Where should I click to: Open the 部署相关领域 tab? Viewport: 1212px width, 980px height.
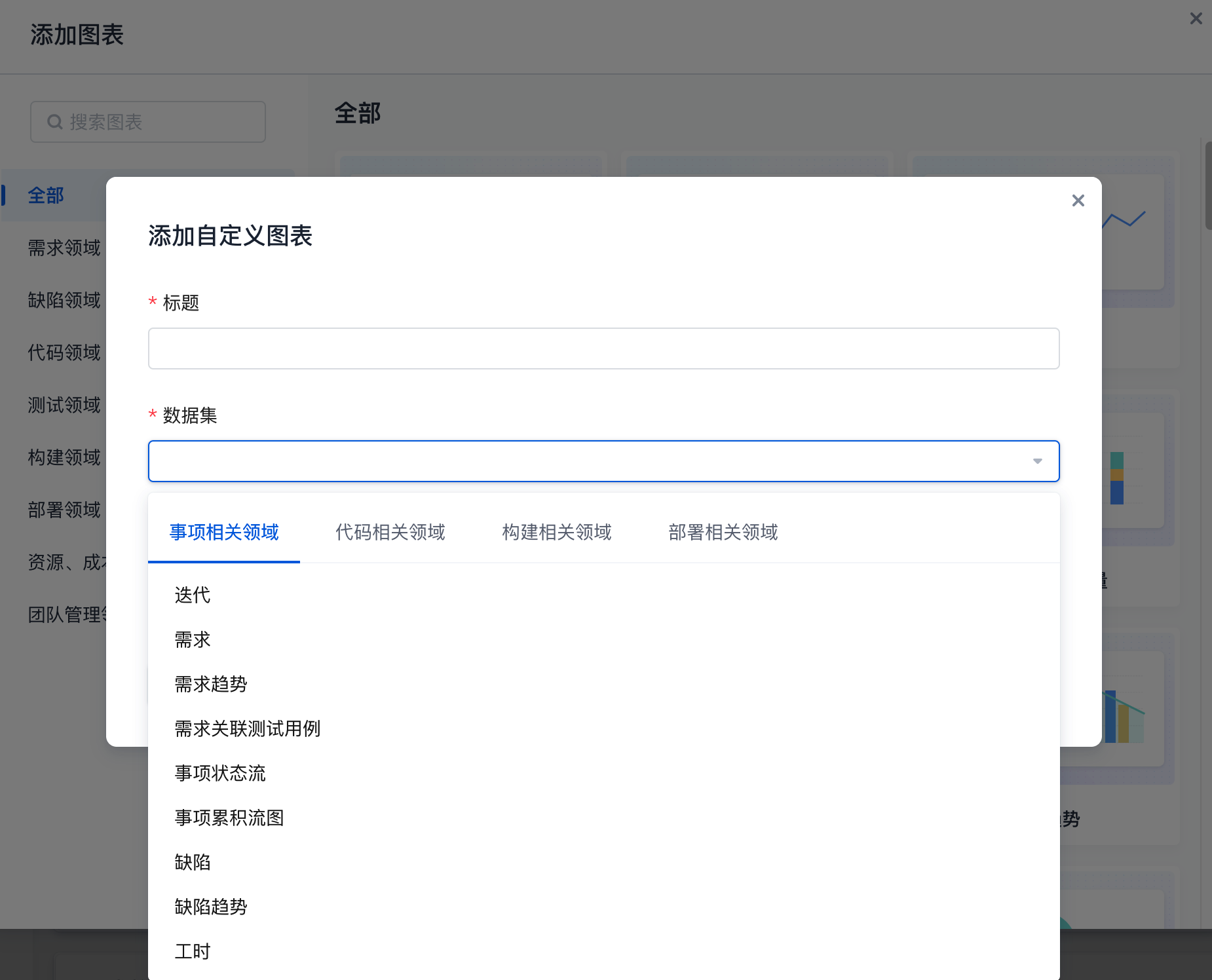pyautogui.click(x=723, y=532)
